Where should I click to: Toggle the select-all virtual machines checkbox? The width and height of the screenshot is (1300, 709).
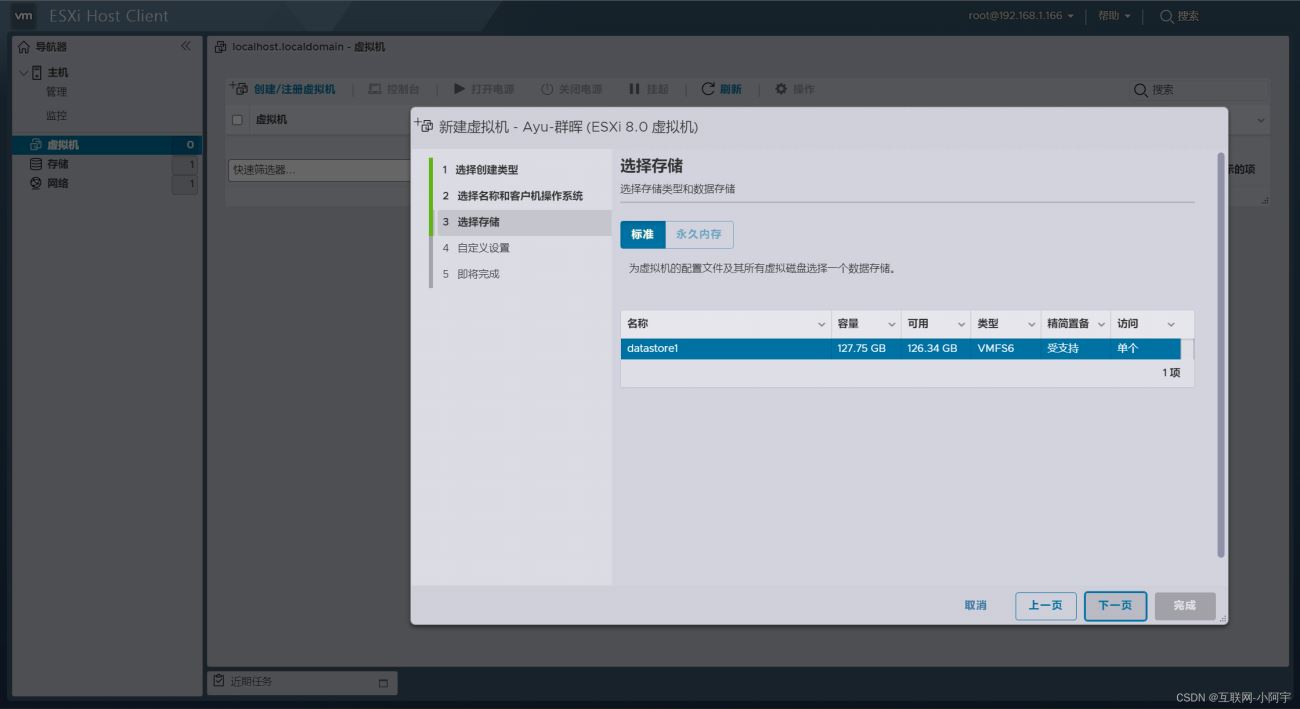click(238, 120)
